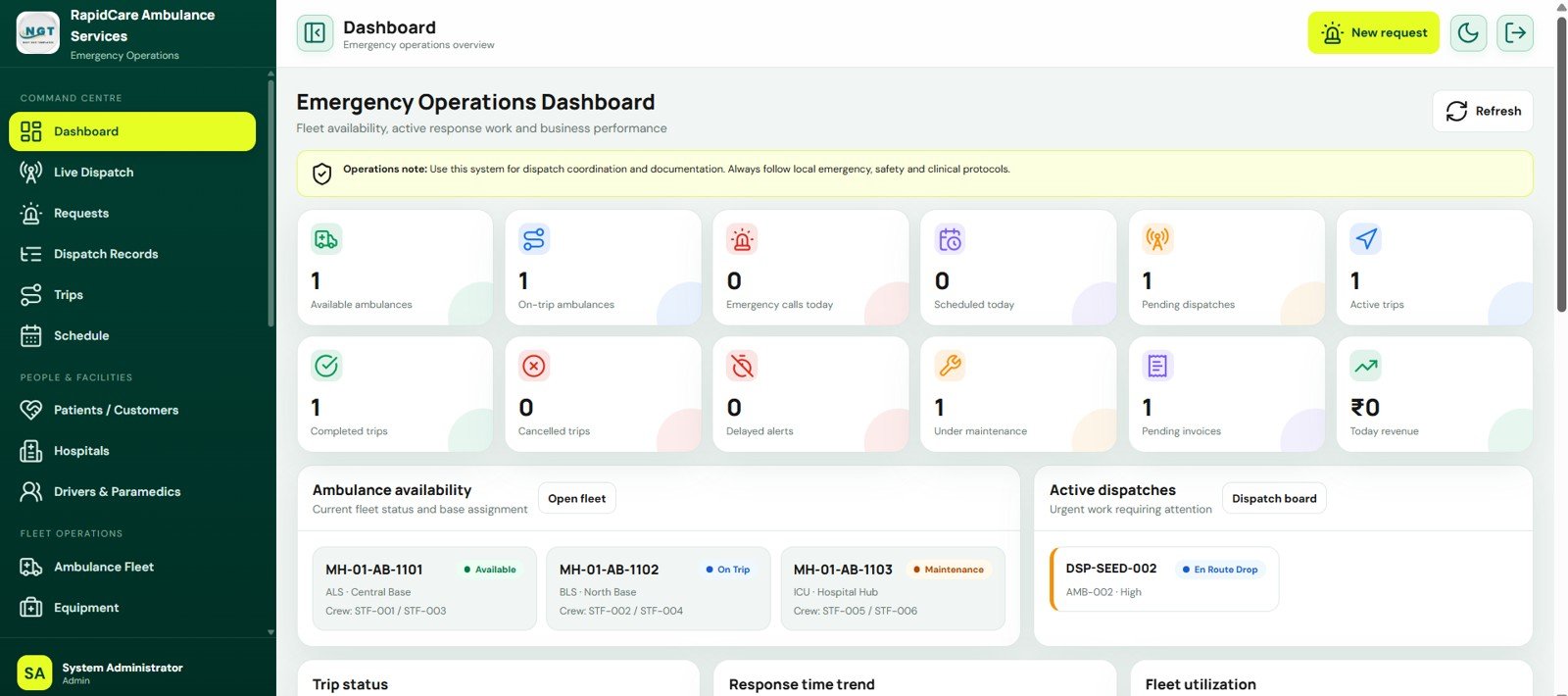Image resolution: width=1568 pixels, height=696 pixels.
Task: Click the Trip status panel heading
Action: (x=350, y=684)
